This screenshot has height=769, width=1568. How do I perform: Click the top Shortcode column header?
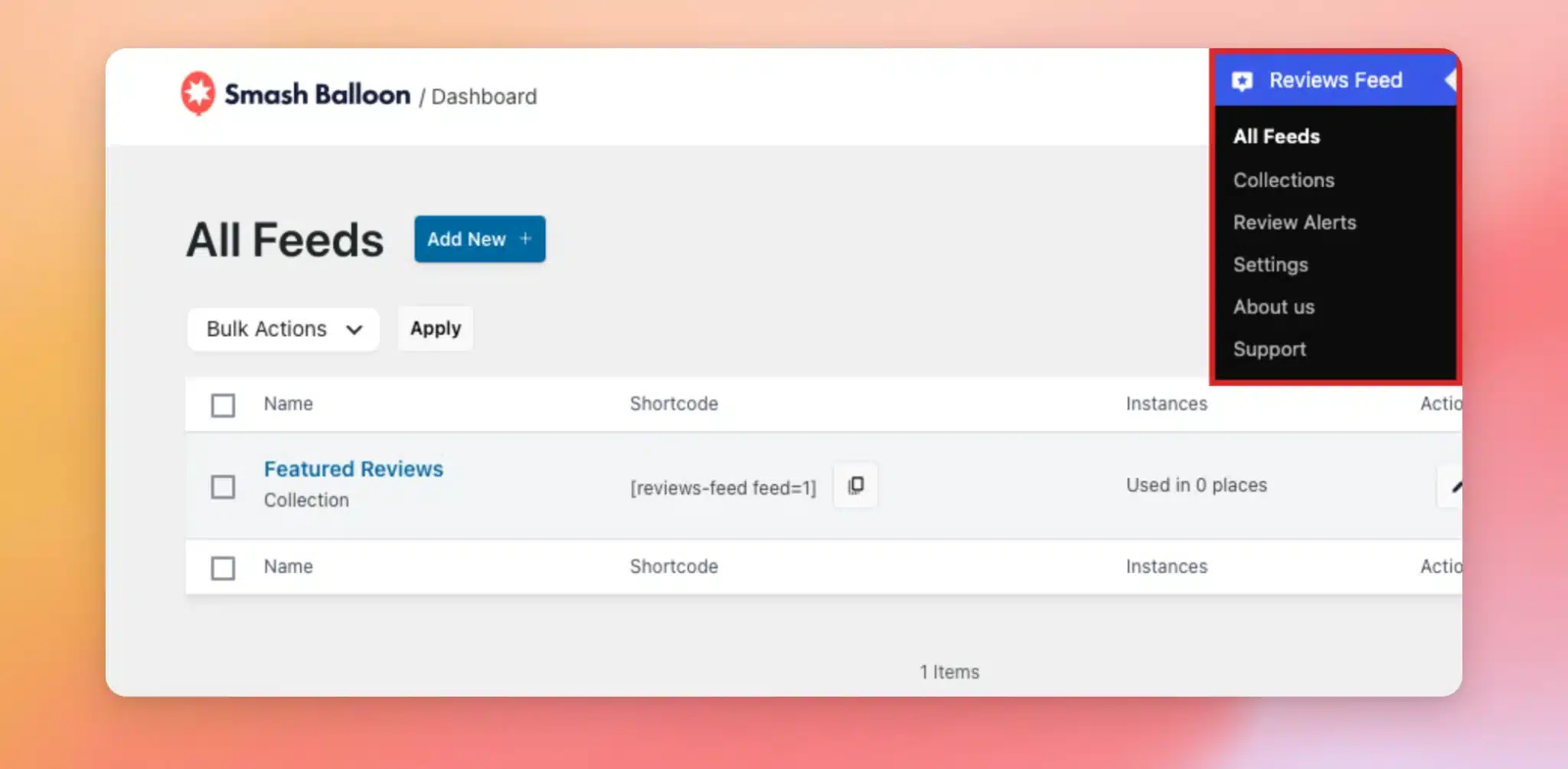[x=674, y=404]
